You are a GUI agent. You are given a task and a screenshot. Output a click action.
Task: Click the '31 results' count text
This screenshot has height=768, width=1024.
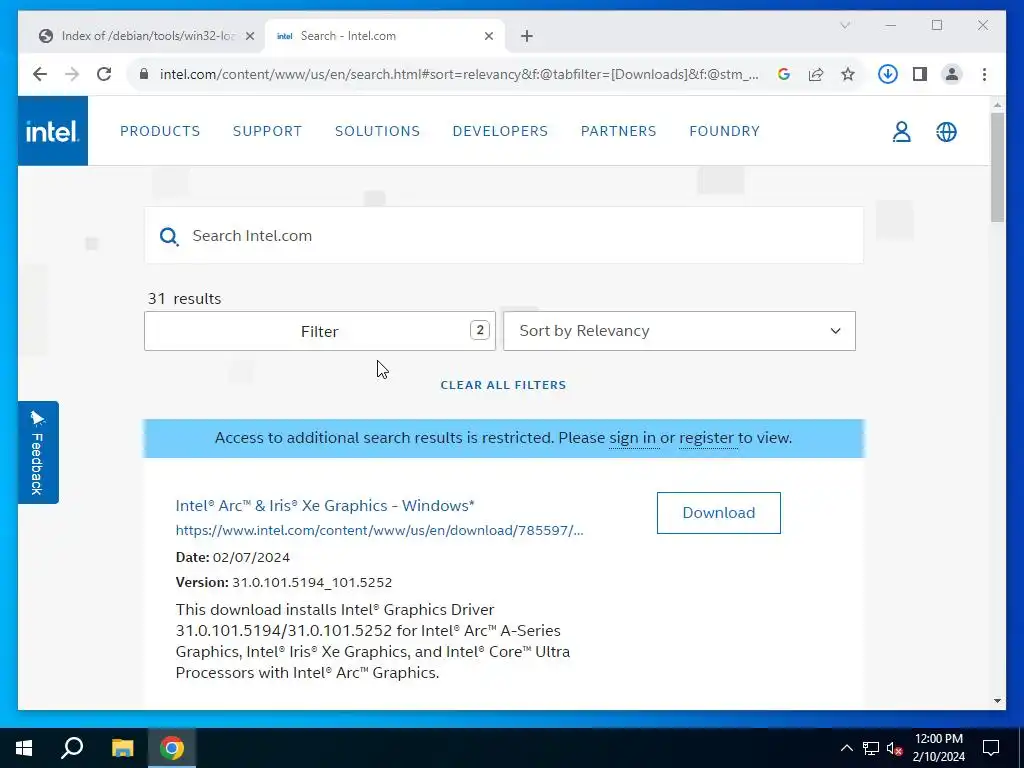coord(184,299)
